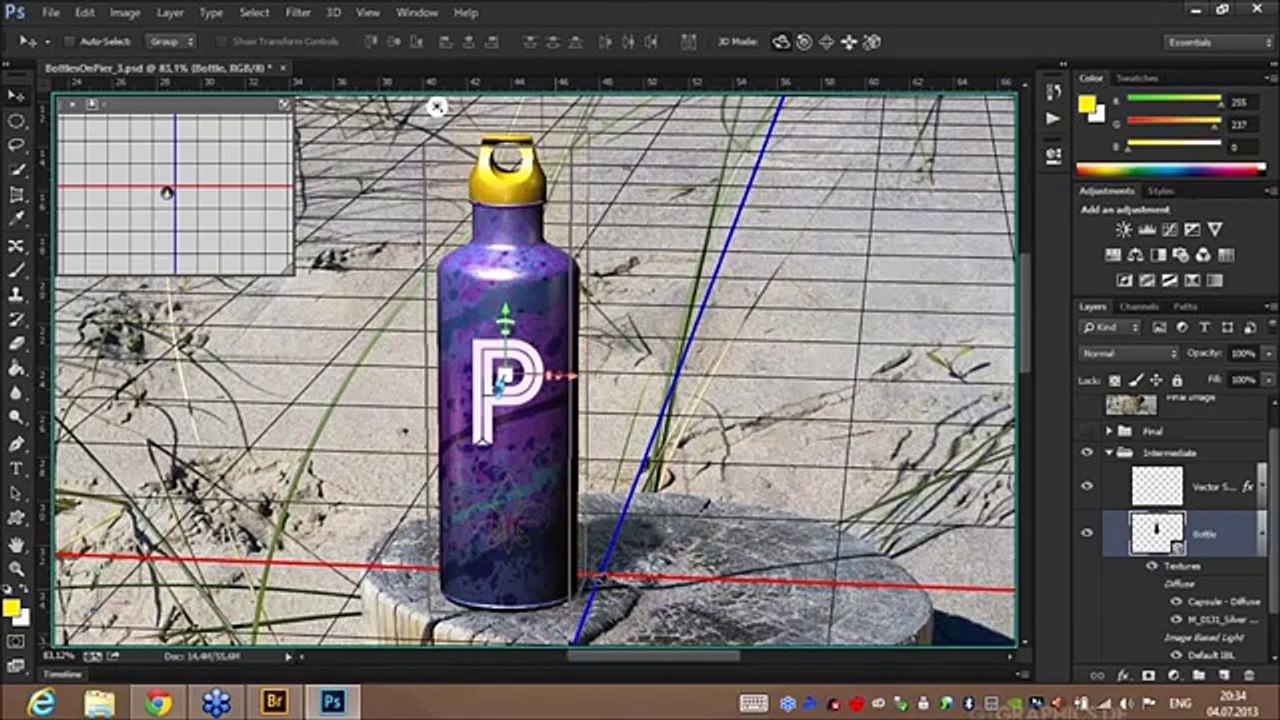Switch to the Paths tab
1280x720 pixels.
1185,306
